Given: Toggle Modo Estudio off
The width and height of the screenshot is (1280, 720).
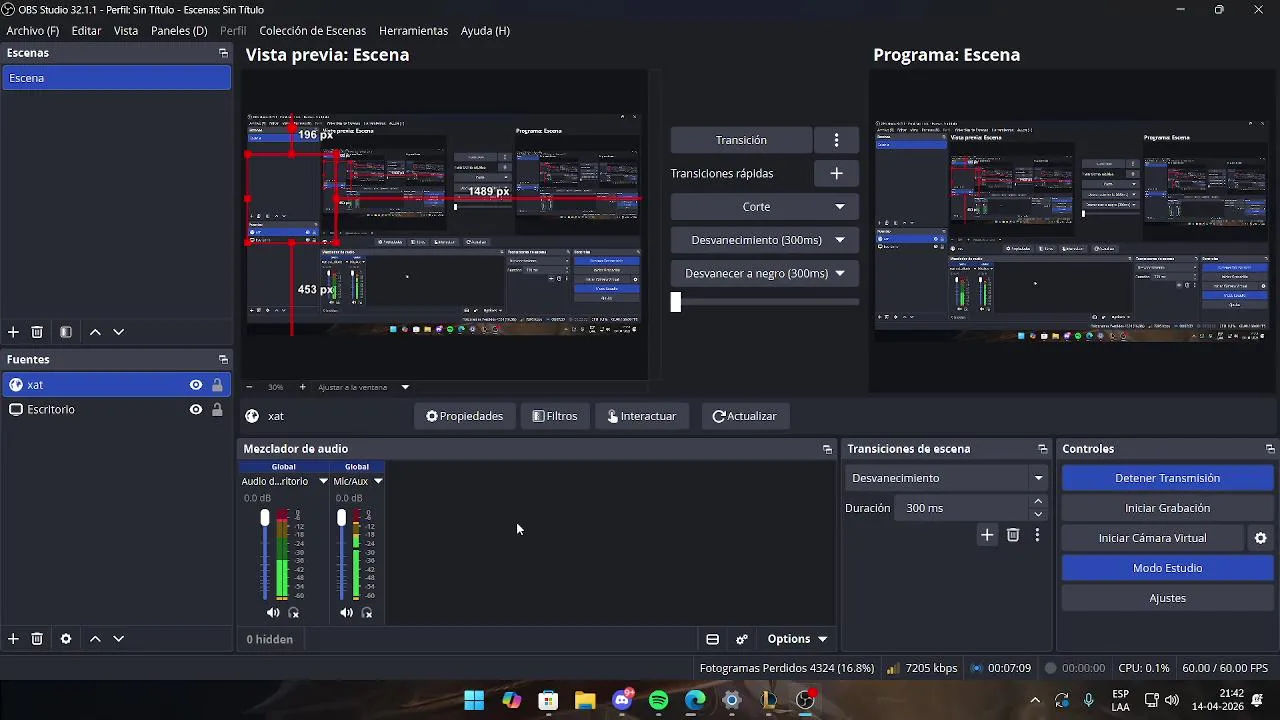Looking at the screenshot, I should click(1167, 568).
